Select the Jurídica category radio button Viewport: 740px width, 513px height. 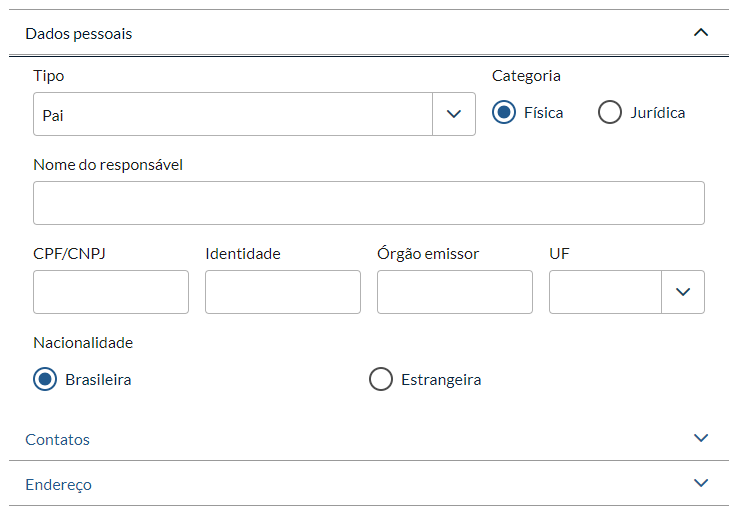(610, 112)
